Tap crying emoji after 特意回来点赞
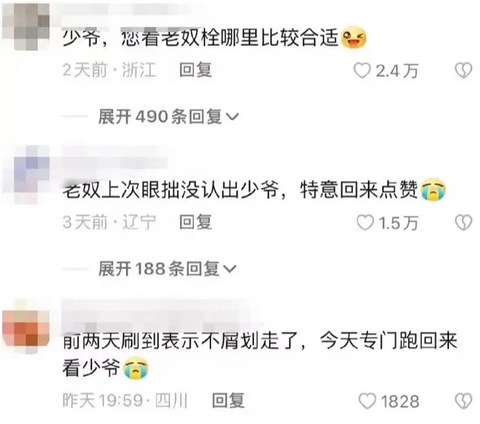 (433, 189)
